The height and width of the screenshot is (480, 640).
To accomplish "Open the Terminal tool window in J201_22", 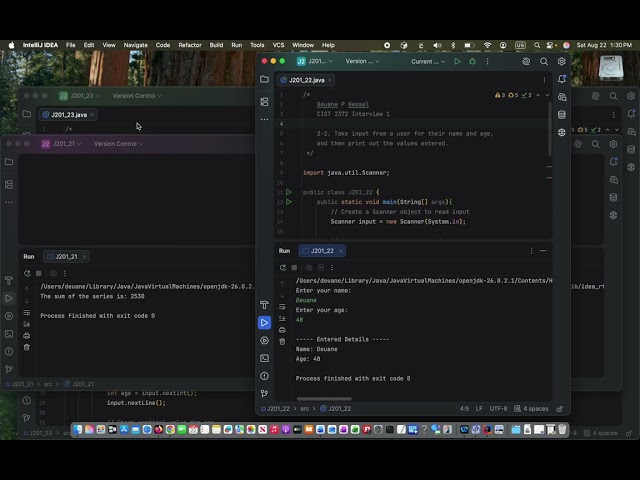I will click(264, 358).
